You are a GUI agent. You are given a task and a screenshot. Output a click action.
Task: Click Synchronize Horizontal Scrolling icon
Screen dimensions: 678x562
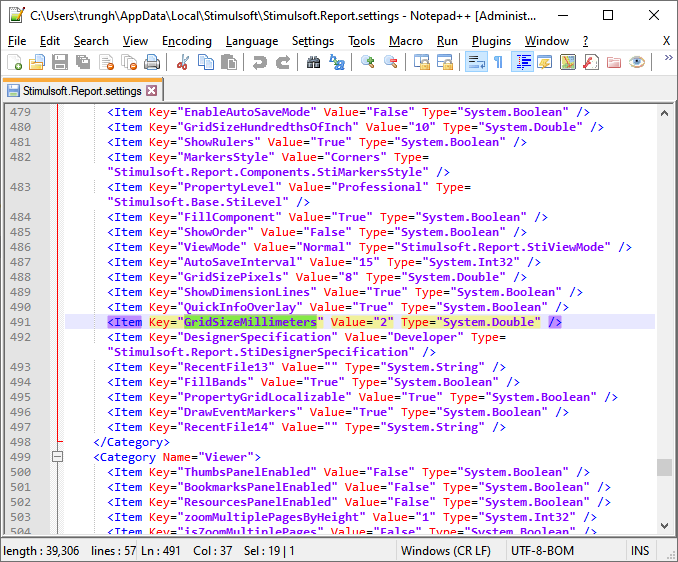[x=445, y=62]
